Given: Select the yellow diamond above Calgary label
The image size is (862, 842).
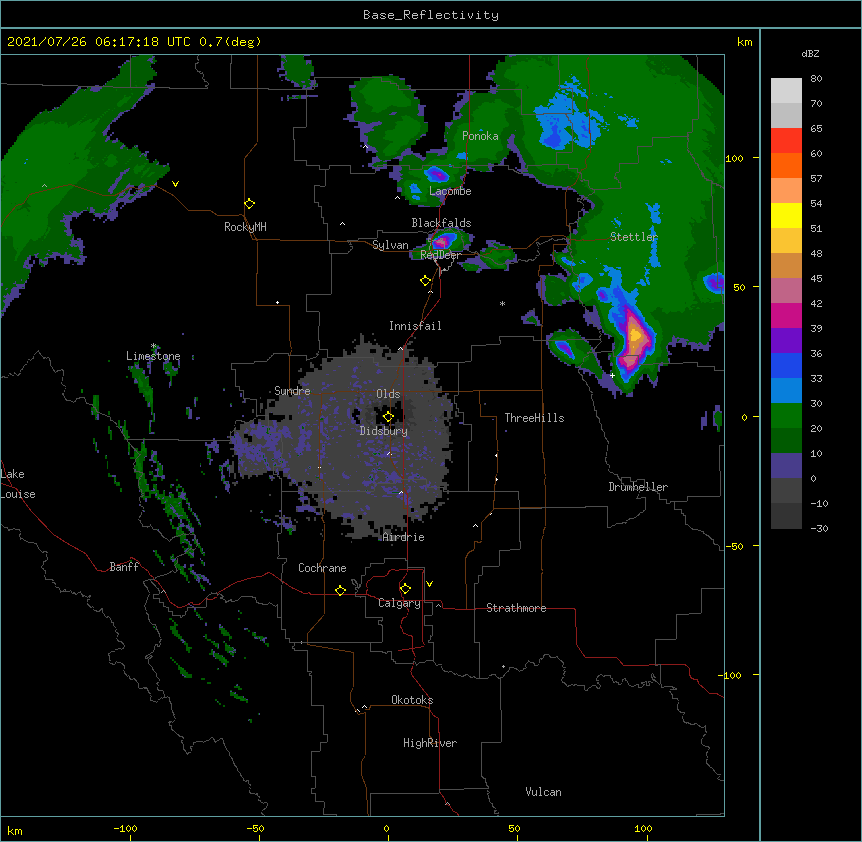Looking at the screenshot, I should click(405, 589).
